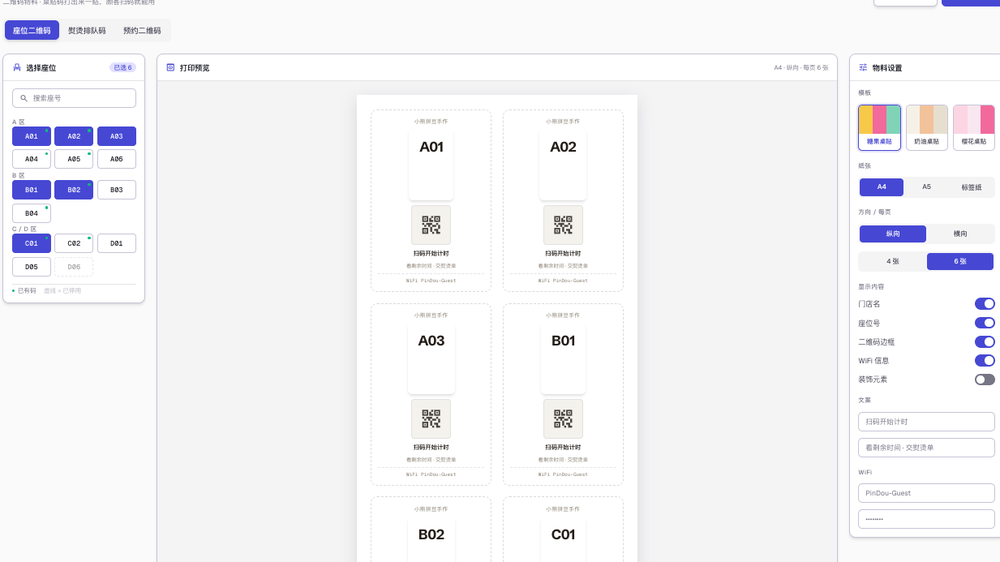Deselect seat A02
1000x562 pixels.
(74, 136)
